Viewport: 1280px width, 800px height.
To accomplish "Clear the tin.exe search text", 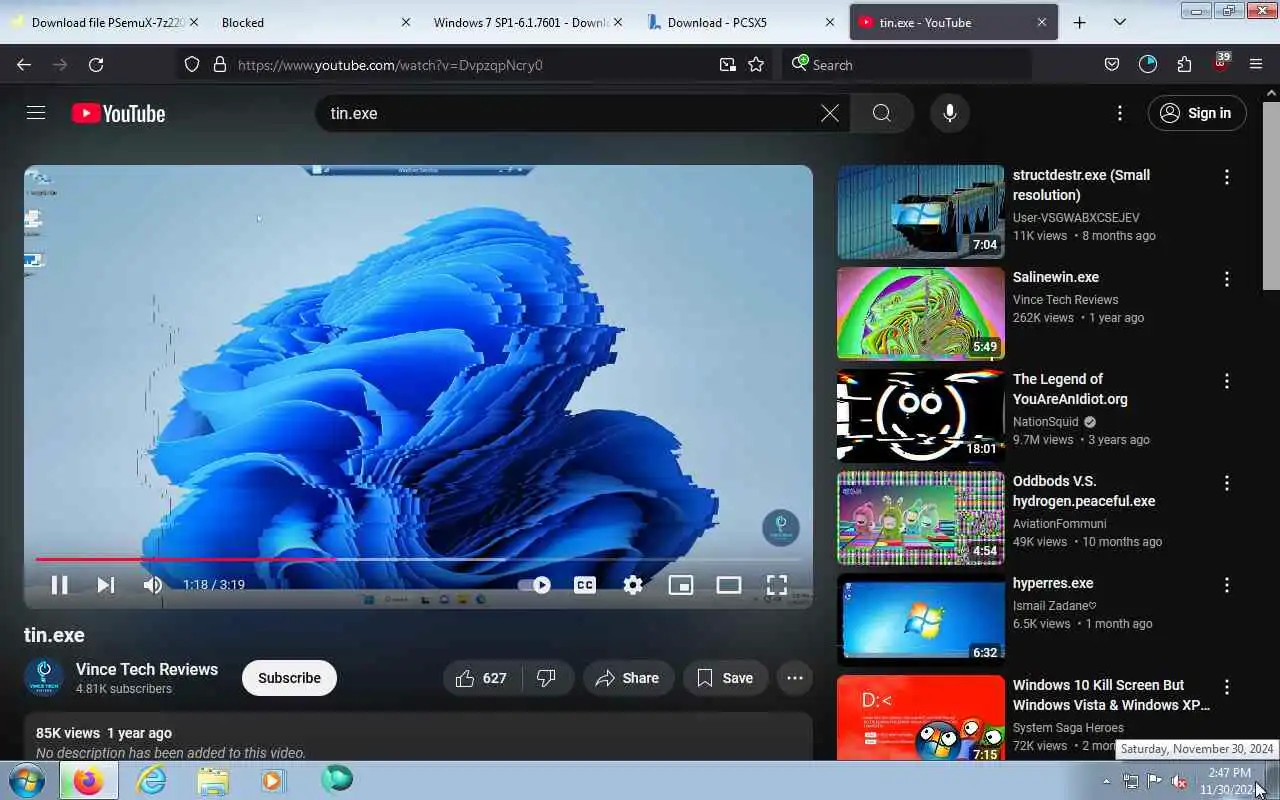I will (x=830, y=113).
